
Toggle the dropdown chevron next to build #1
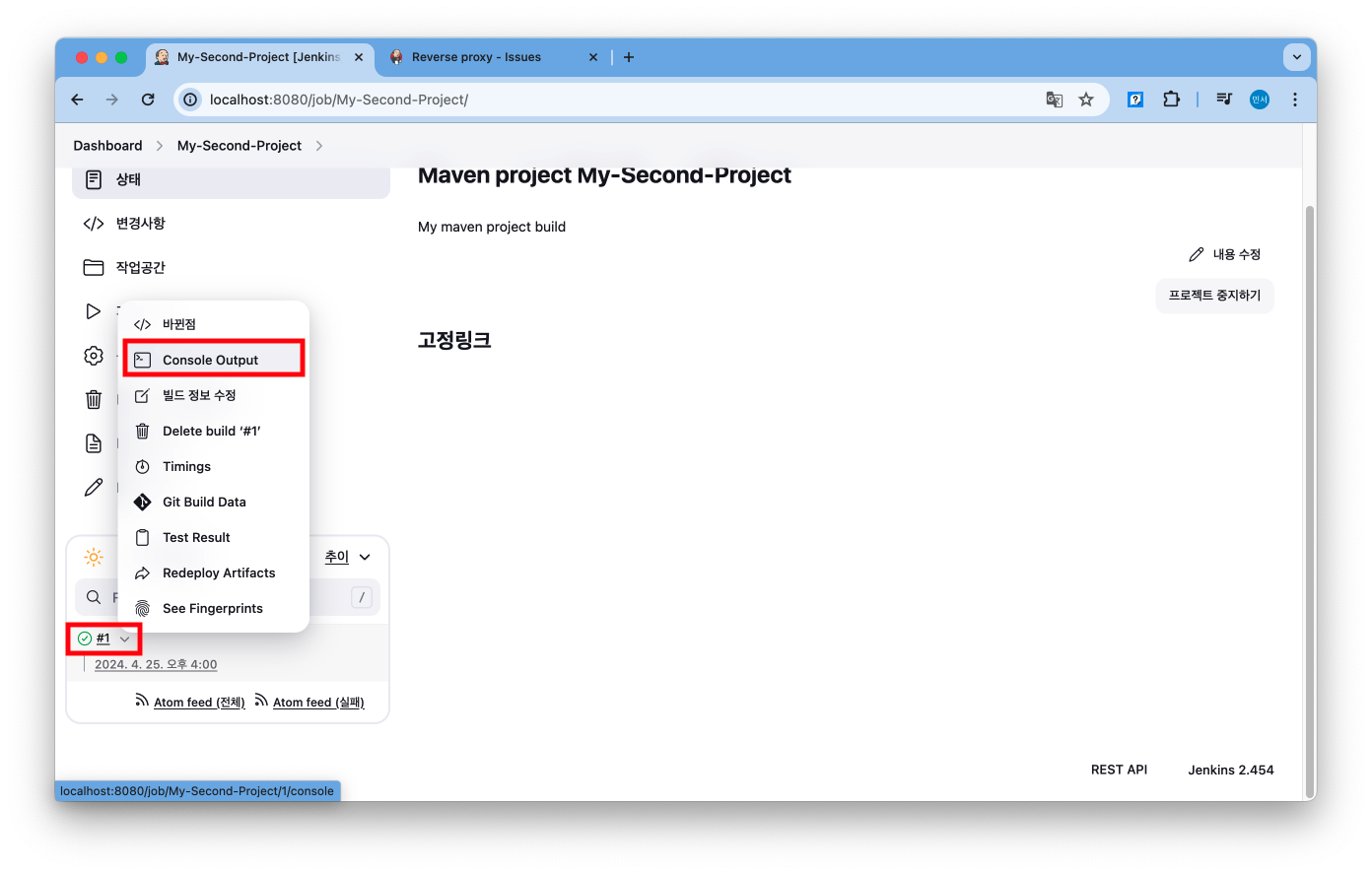click(x=125, y=639)
